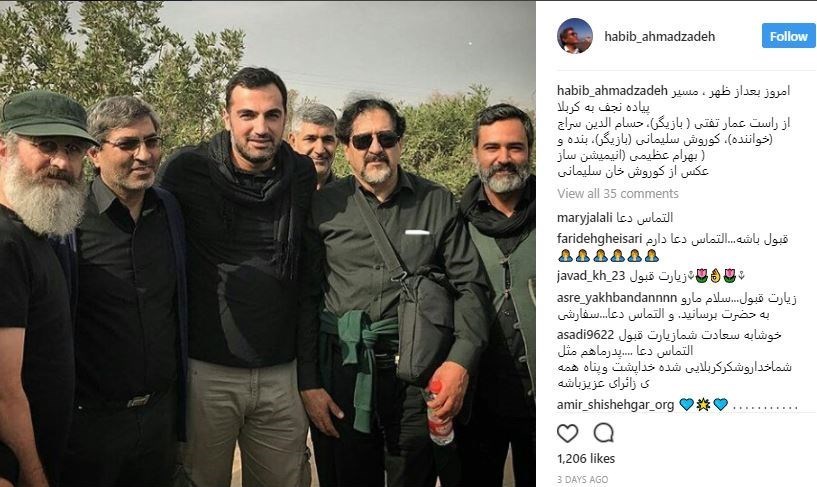Screen dimensions: 817x487
Task: Click habib_ahmadzadeh name in the caption
Action: coord(612,91)
